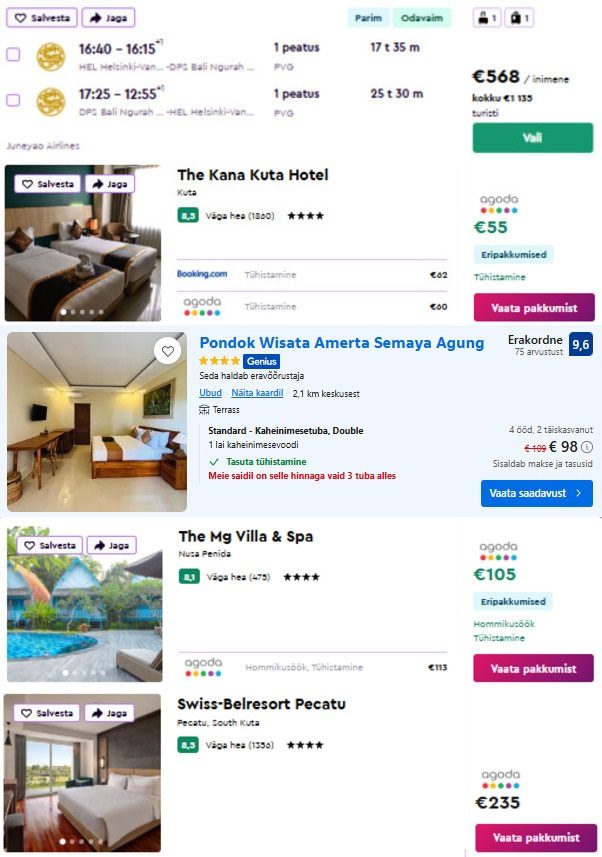Tick the checkbox for the 16:40 outbound flight

click(13, 55)
